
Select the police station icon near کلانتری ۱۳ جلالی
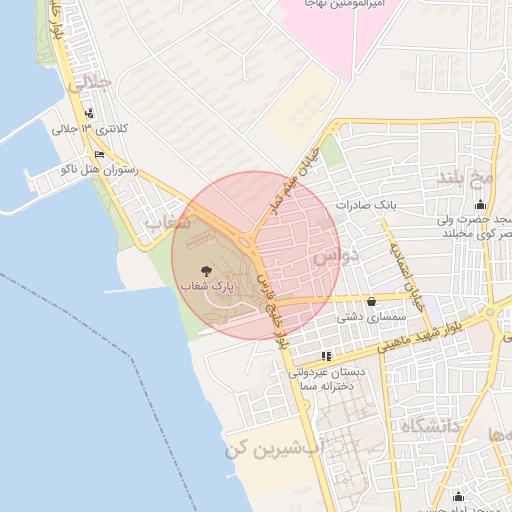point(89,114)
